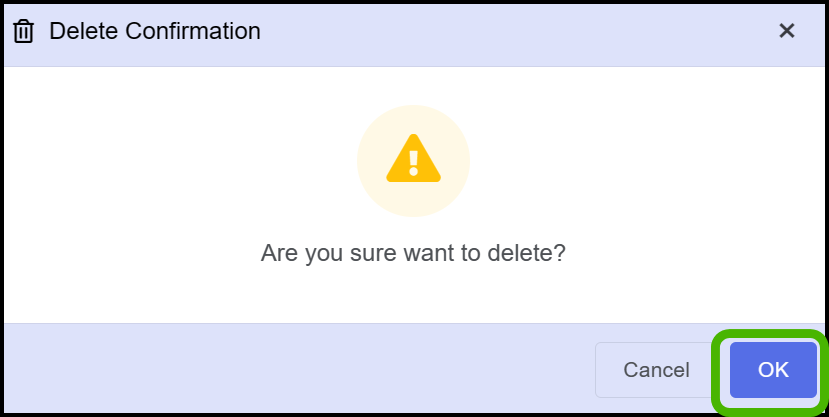
Task: Click the yellow warning triangle icon
Action: (x=413, y=159)
